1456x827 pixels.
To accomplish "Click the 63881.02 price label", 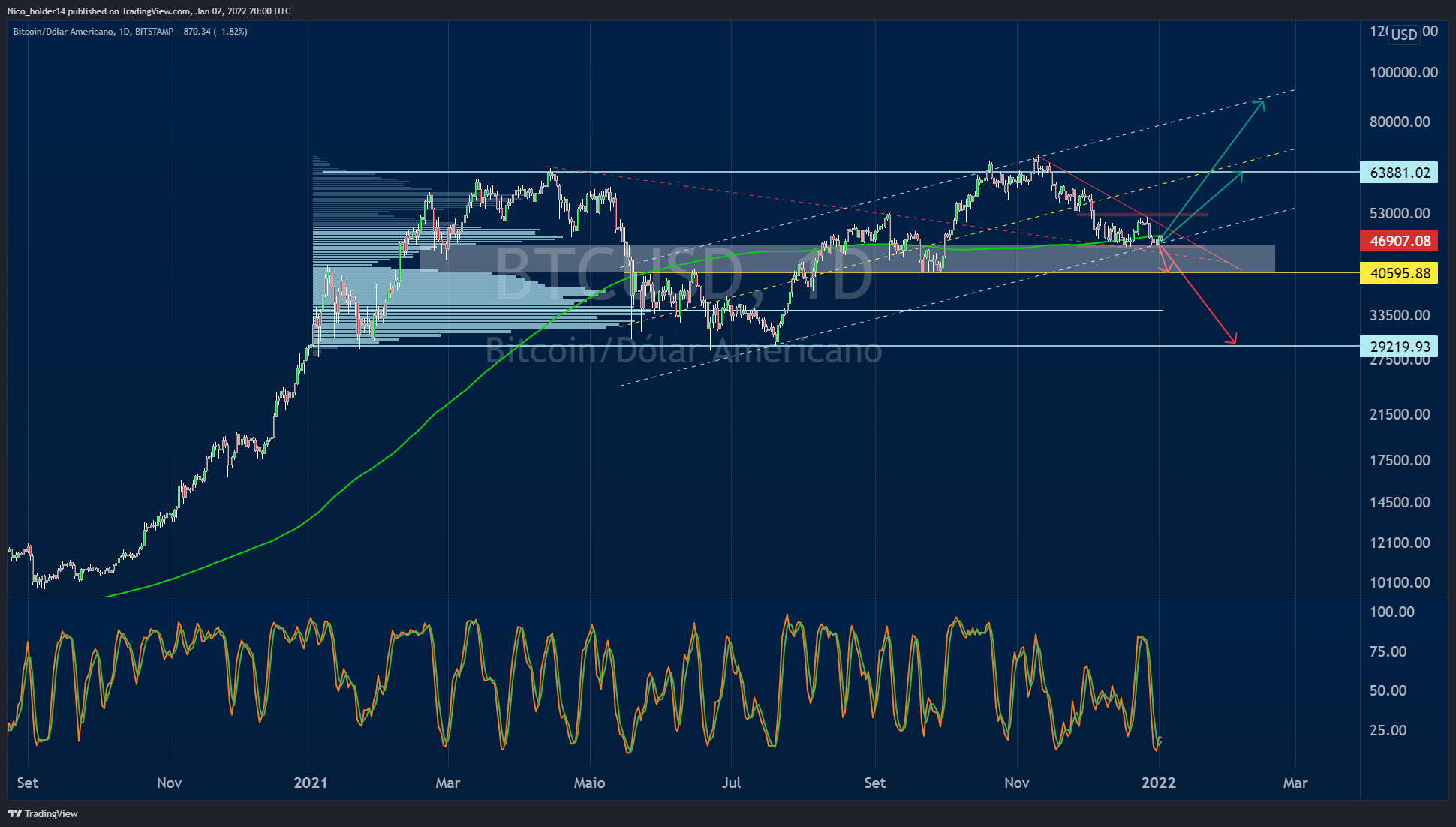I will point(1399,173).
